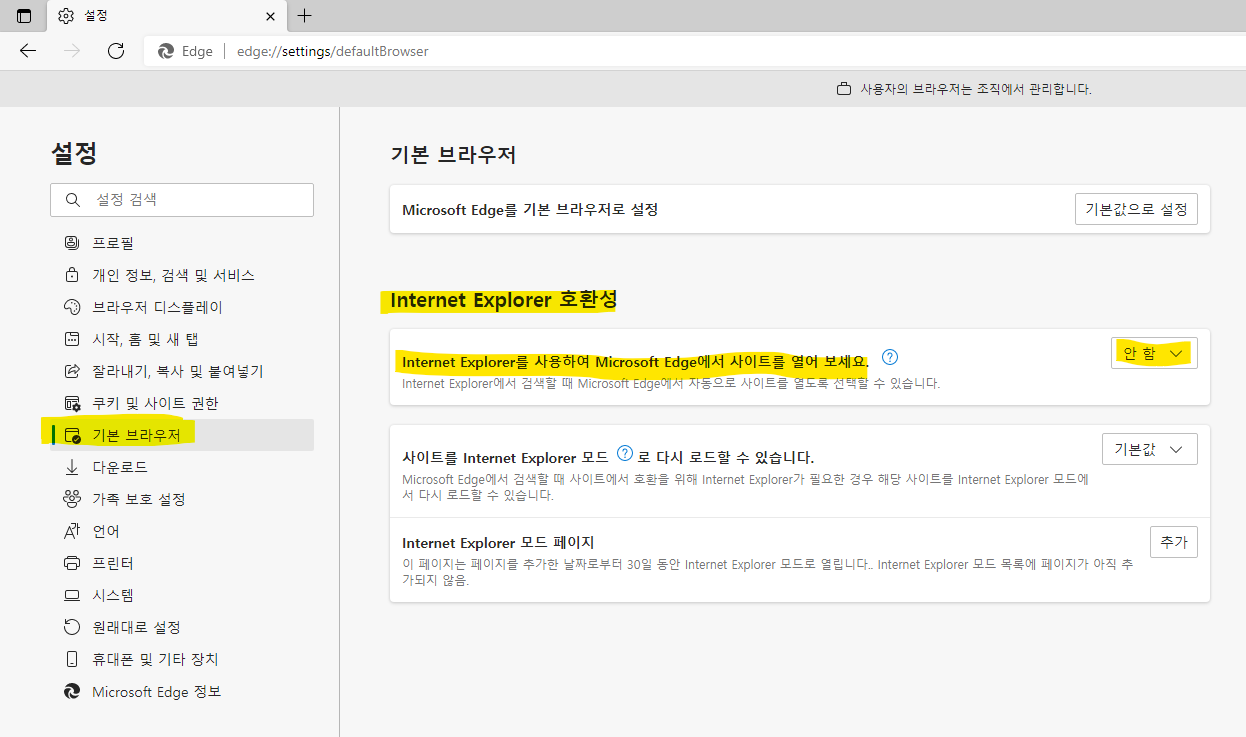This screenshot has width=1246, height=737.
Task: Click the laptop icon for 시스템
Action: 71,595
